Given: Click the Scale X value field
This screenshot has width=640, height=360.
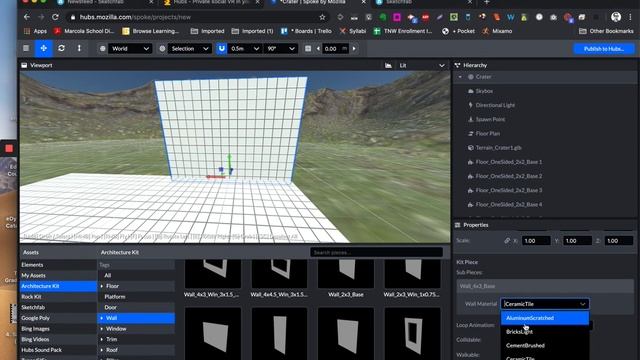Looking at the screenshot, I should coord(536,241).
